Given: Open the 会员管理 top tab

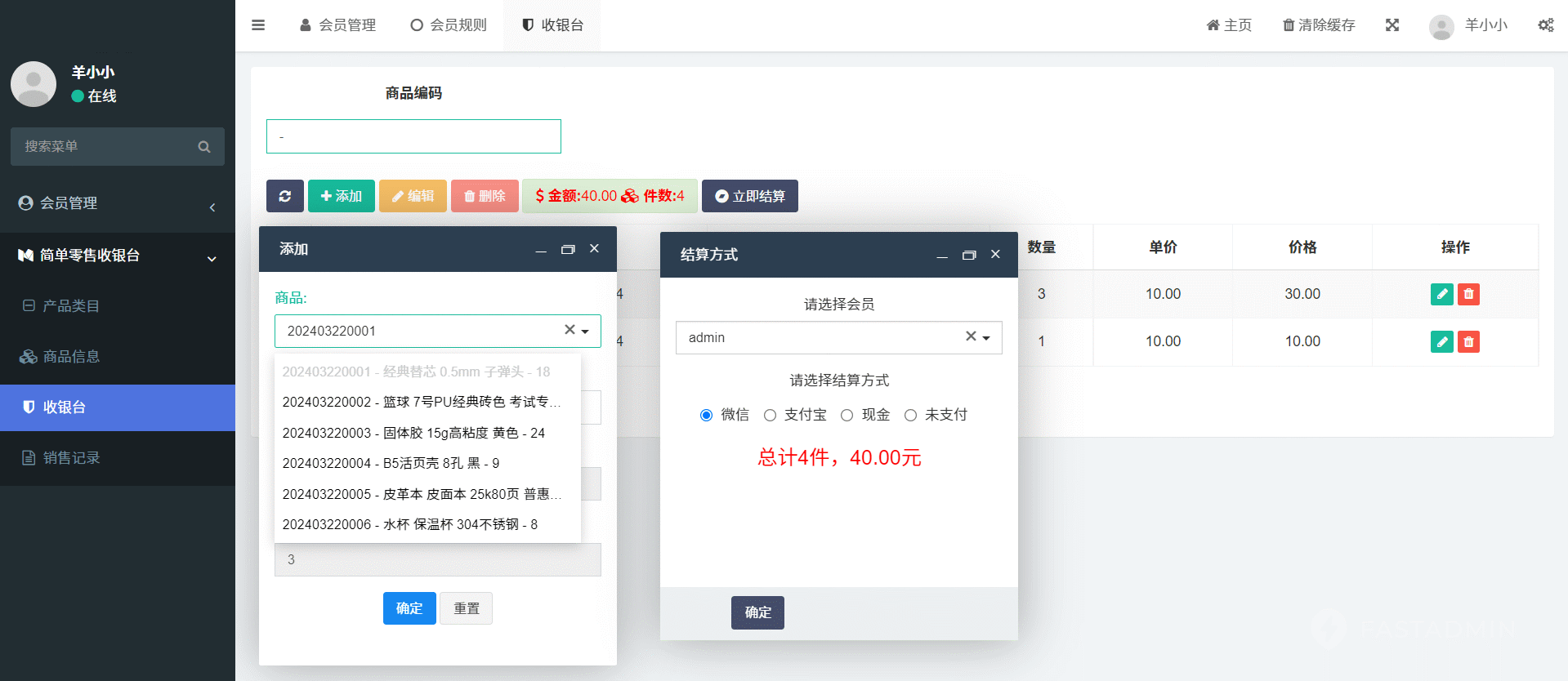Looking at the screenshot, I should [x=337, y=25].
